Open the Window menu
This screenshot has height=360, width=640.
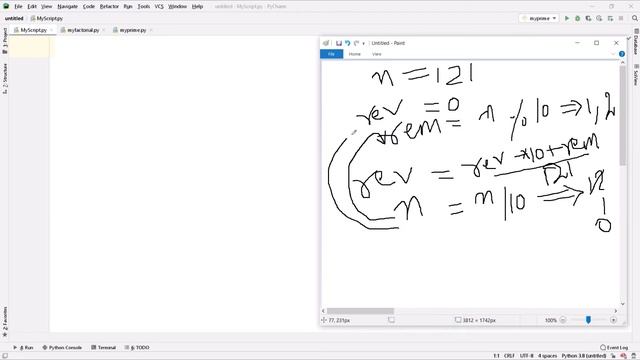178,7
